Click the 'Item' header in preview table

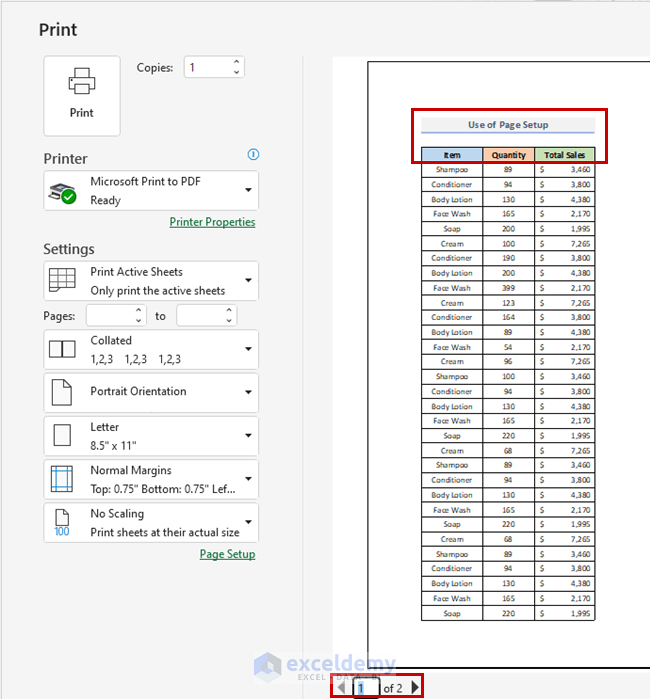pos(452,155)
